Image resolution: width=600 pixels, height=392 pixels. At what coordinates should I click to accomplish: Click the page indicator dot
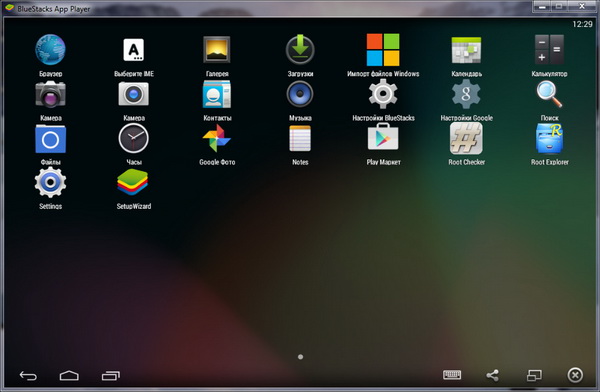pos(300,357)
